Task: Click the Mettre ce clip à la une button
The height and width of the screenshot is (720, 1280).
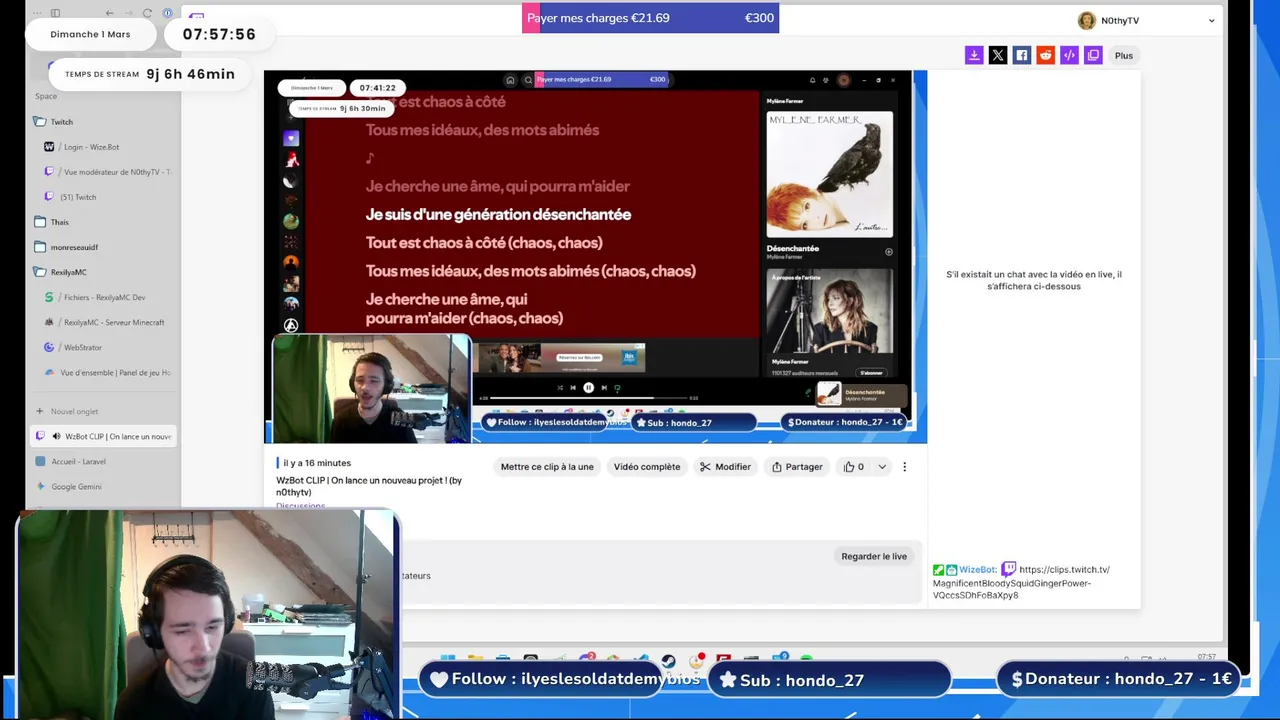Action: 547,467
